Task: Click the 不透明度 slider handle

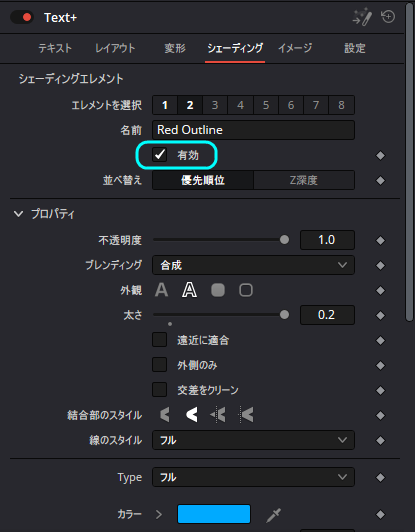Action: point(284,240)
